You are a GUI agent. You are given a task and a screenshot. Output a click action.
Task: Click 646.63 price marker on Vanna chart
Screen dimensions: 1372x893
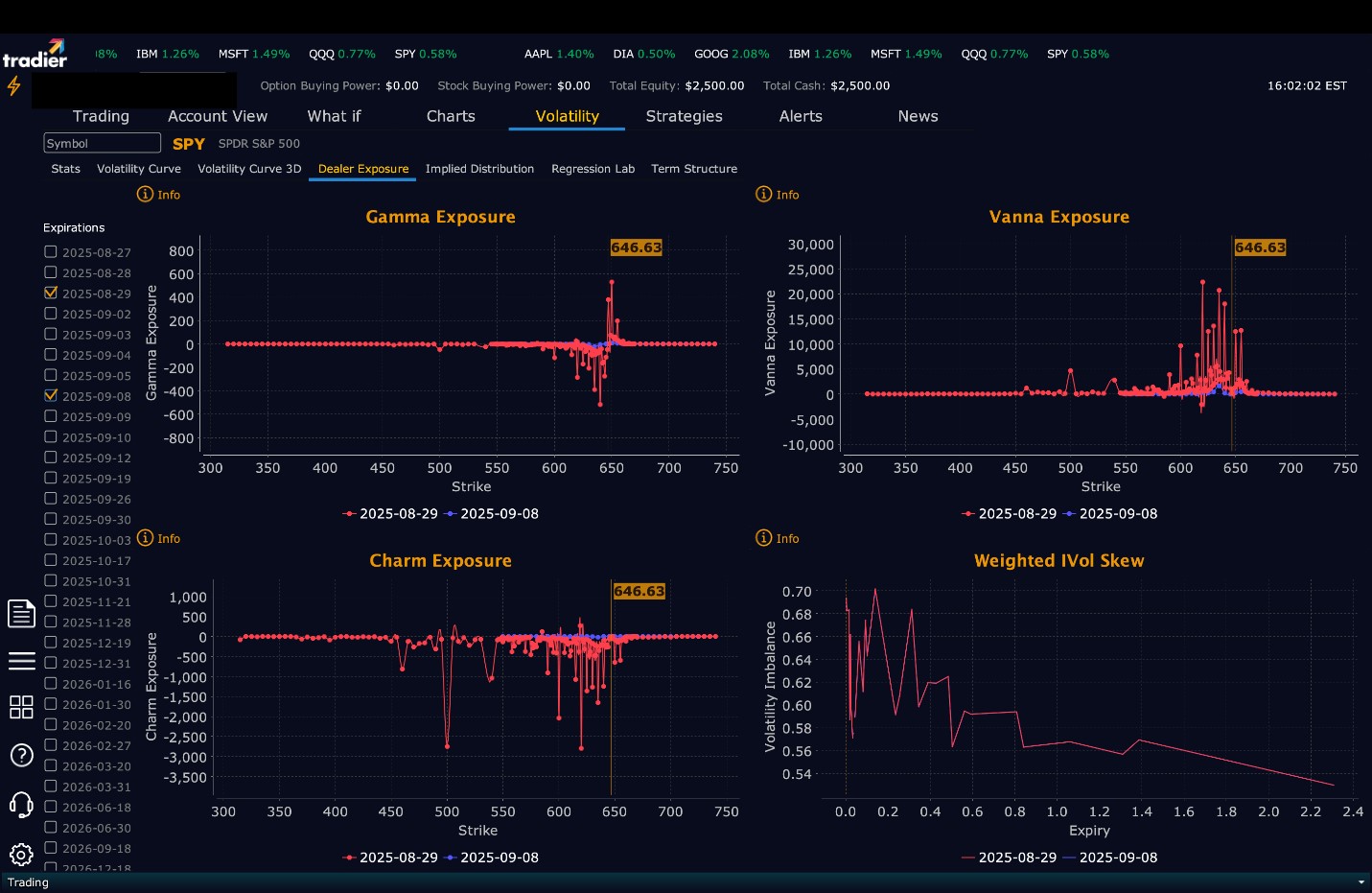coord(1260,247)
